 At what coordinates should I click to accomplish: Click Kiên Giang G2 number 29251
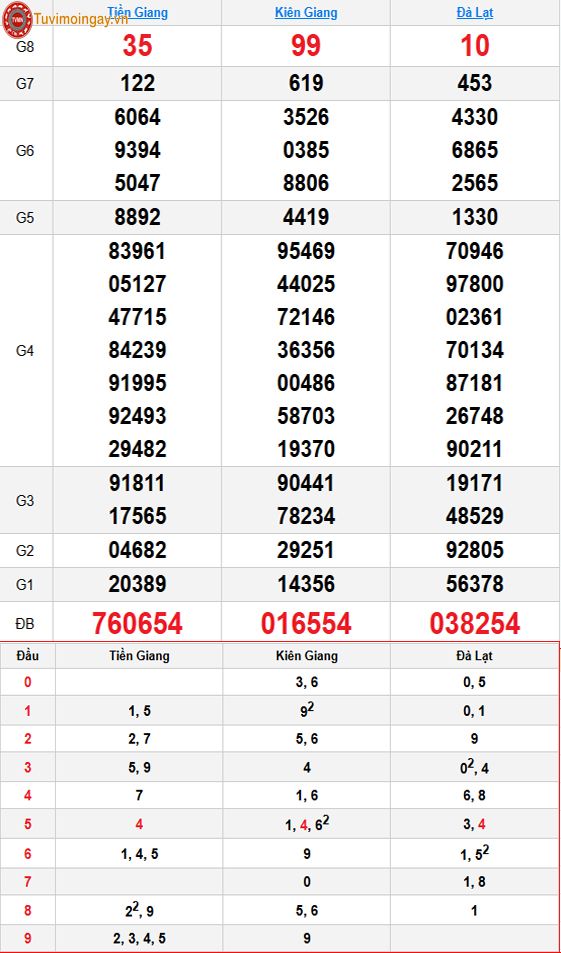tap(306, 550)
